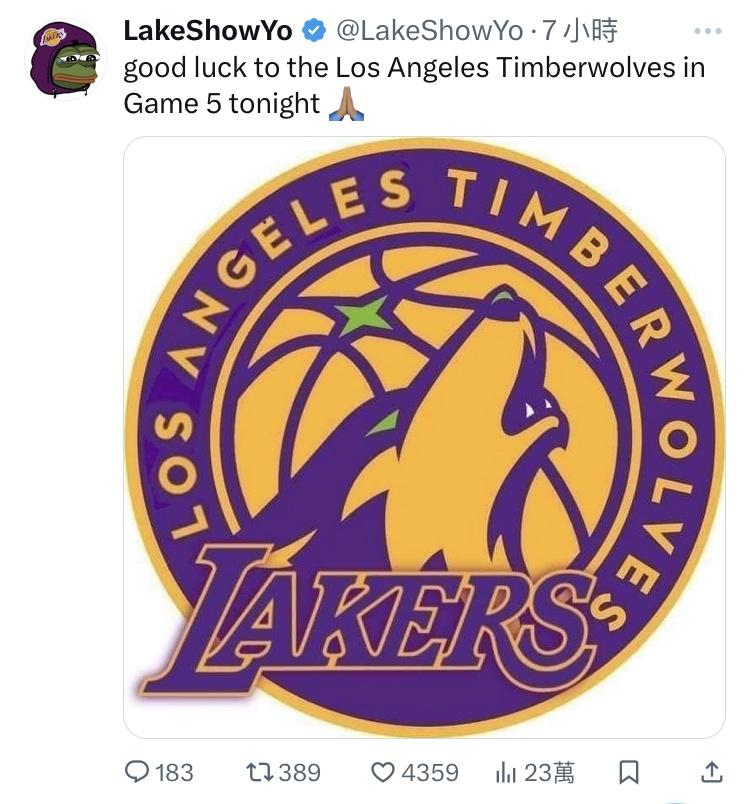Image resolution: width=750 pixels, height=804 pixels.
Task: Open the view analytics bar-chart icon
Action: coord(505,773)
